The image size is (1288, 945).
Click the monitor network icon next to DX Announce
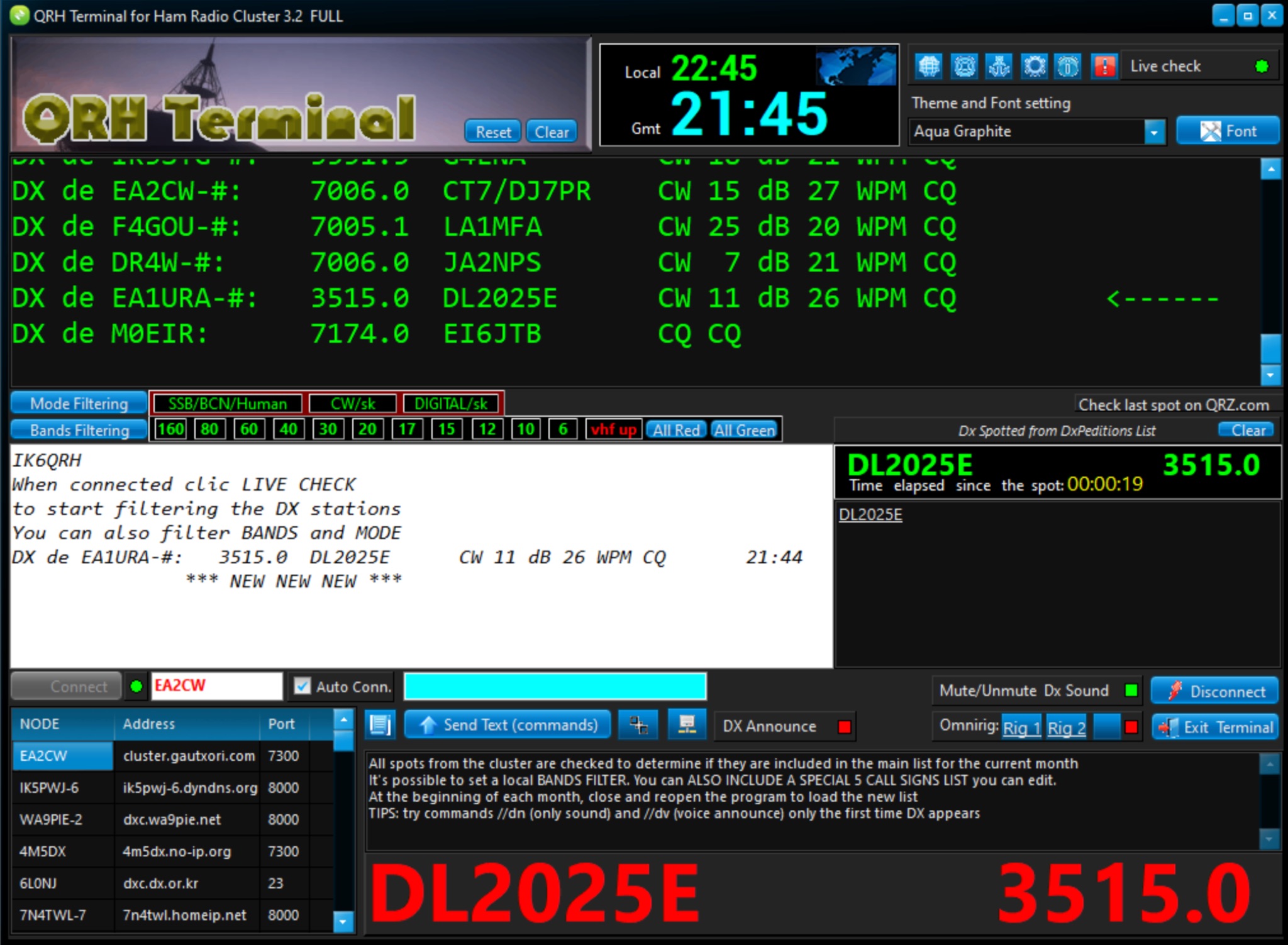pyautogui.click(x=686, y=724)
